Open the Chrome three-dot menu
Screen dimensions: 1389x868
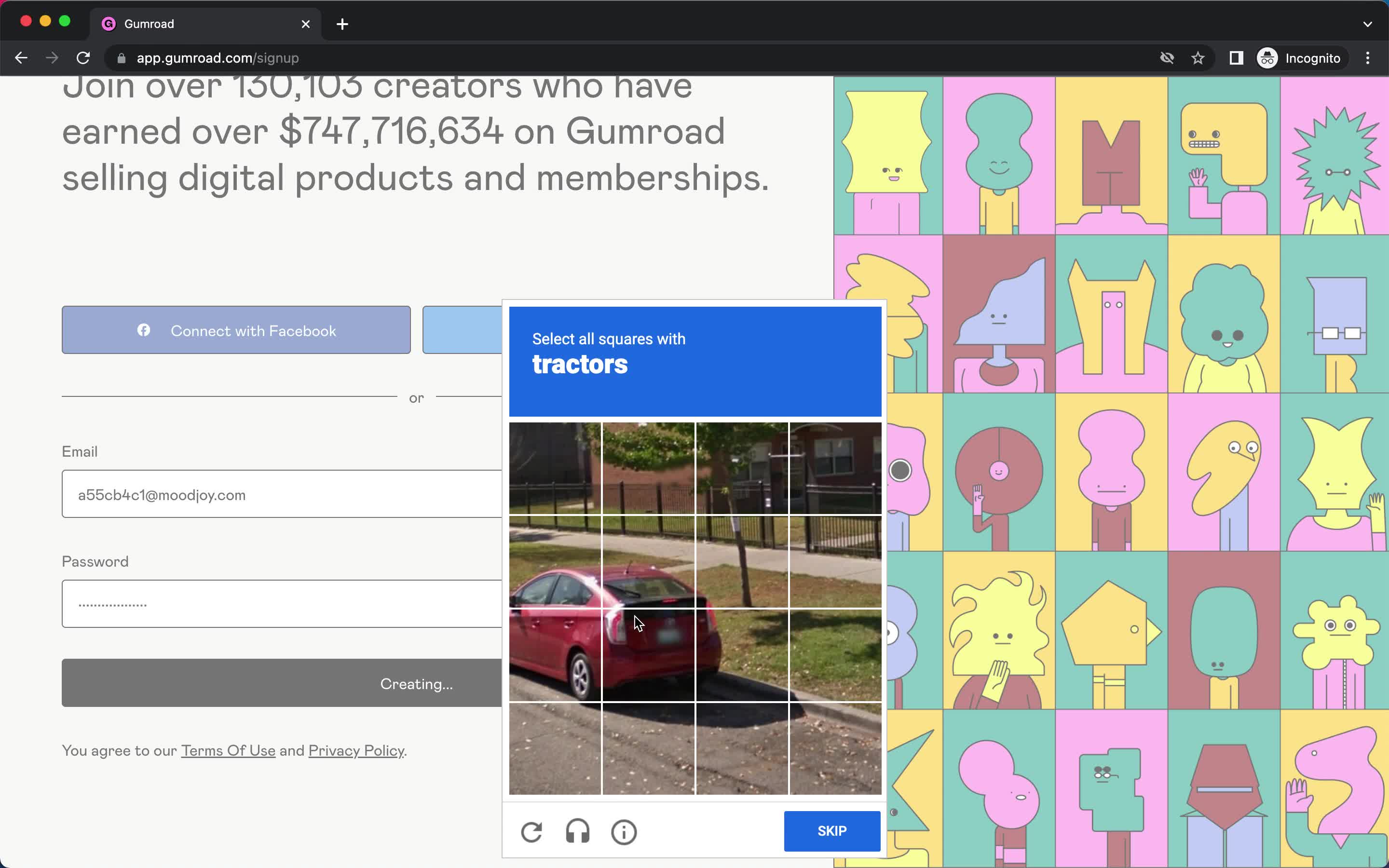pos(1367,58)
